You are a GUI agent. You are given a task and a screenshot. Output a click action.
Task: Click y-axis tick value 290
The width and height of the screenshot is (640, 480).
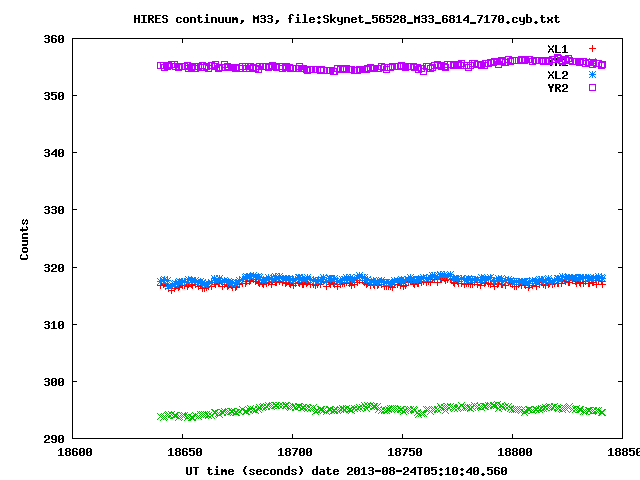click(x=54, y=439)
